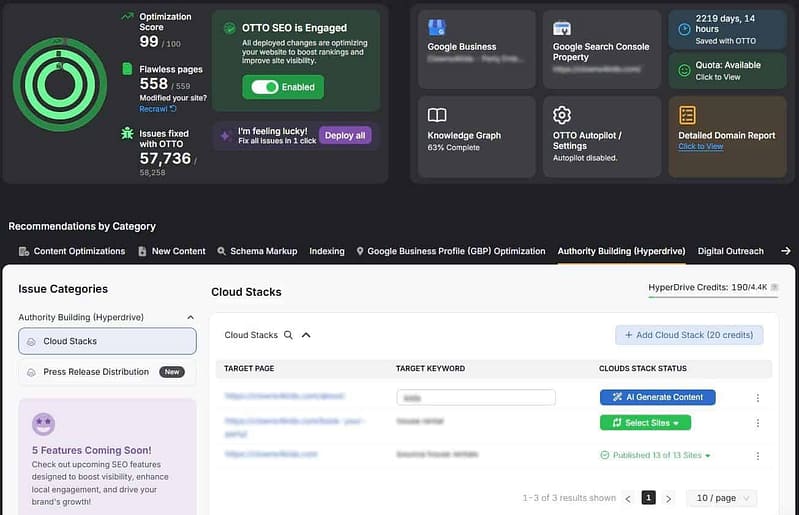Open the 10 / page dropdown

pos(720,498)
